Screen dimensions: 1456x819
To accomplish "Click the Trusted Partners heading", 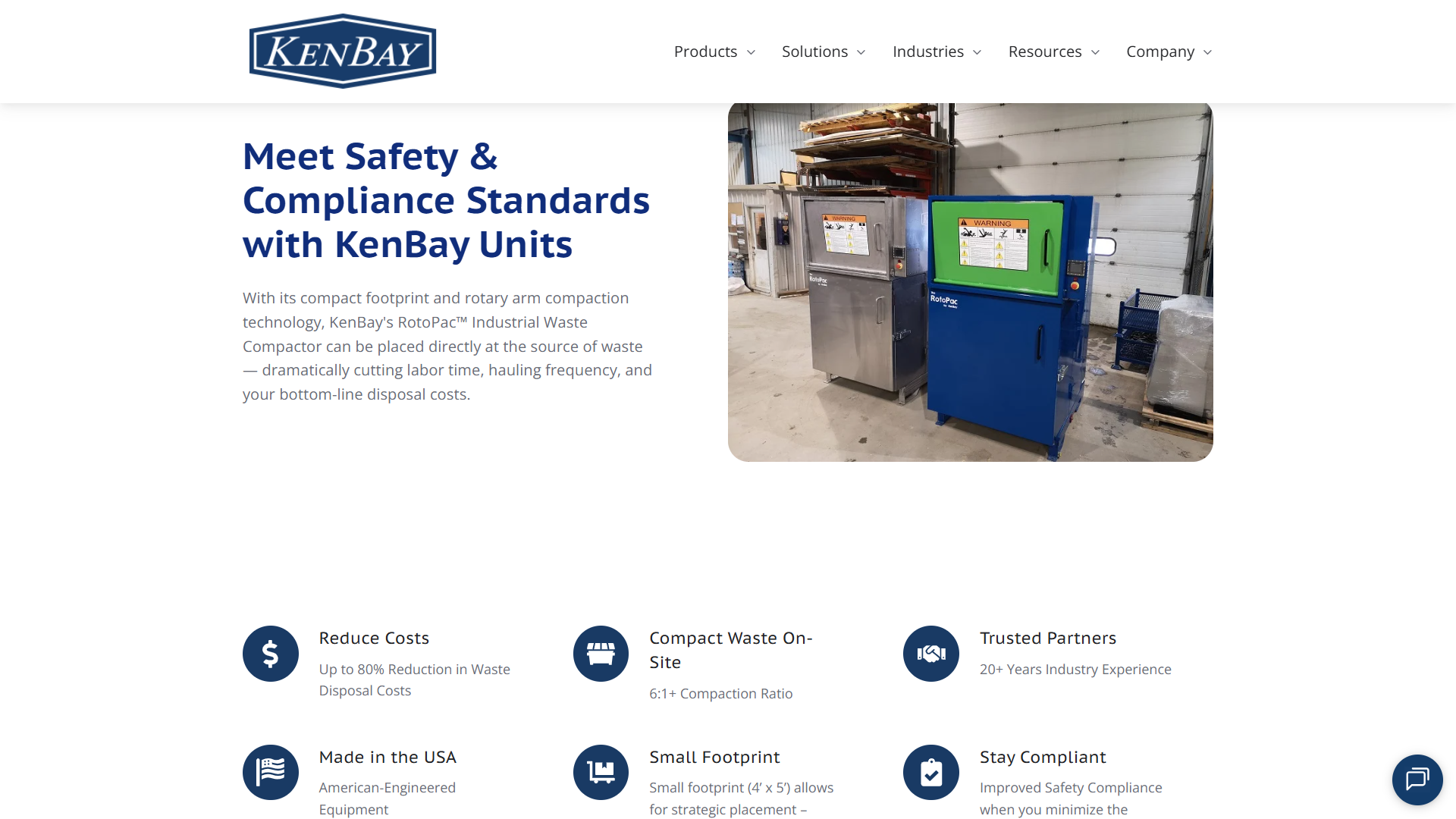I will 1048,639.
